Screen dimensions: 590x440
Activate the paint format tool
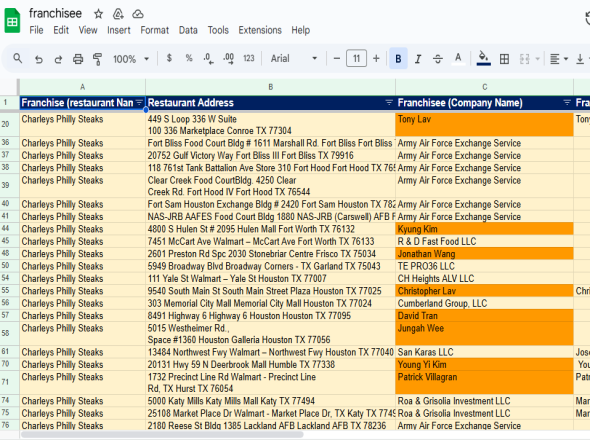pyautogui.click(x=97, y=59)
